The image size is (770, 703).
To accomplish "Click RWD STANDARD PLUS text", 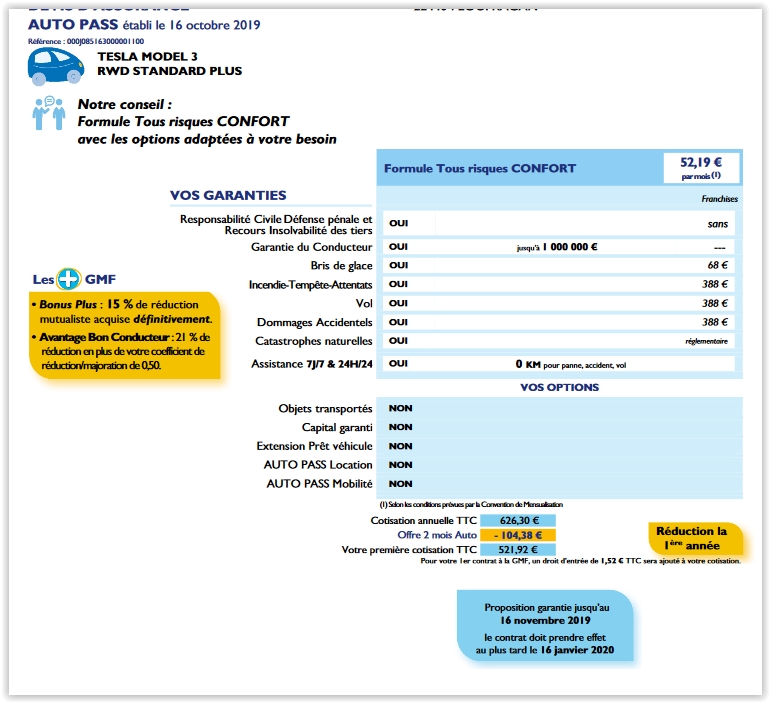I will click(169, 71).
